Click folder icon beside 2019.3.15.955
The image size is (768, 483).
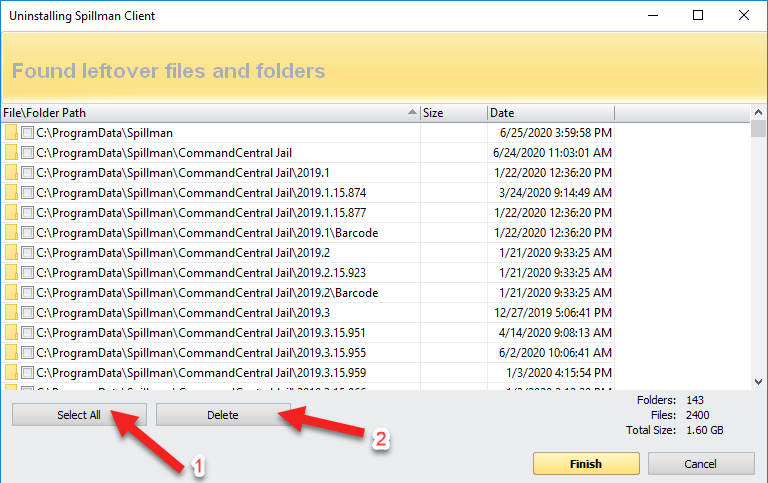11,353
